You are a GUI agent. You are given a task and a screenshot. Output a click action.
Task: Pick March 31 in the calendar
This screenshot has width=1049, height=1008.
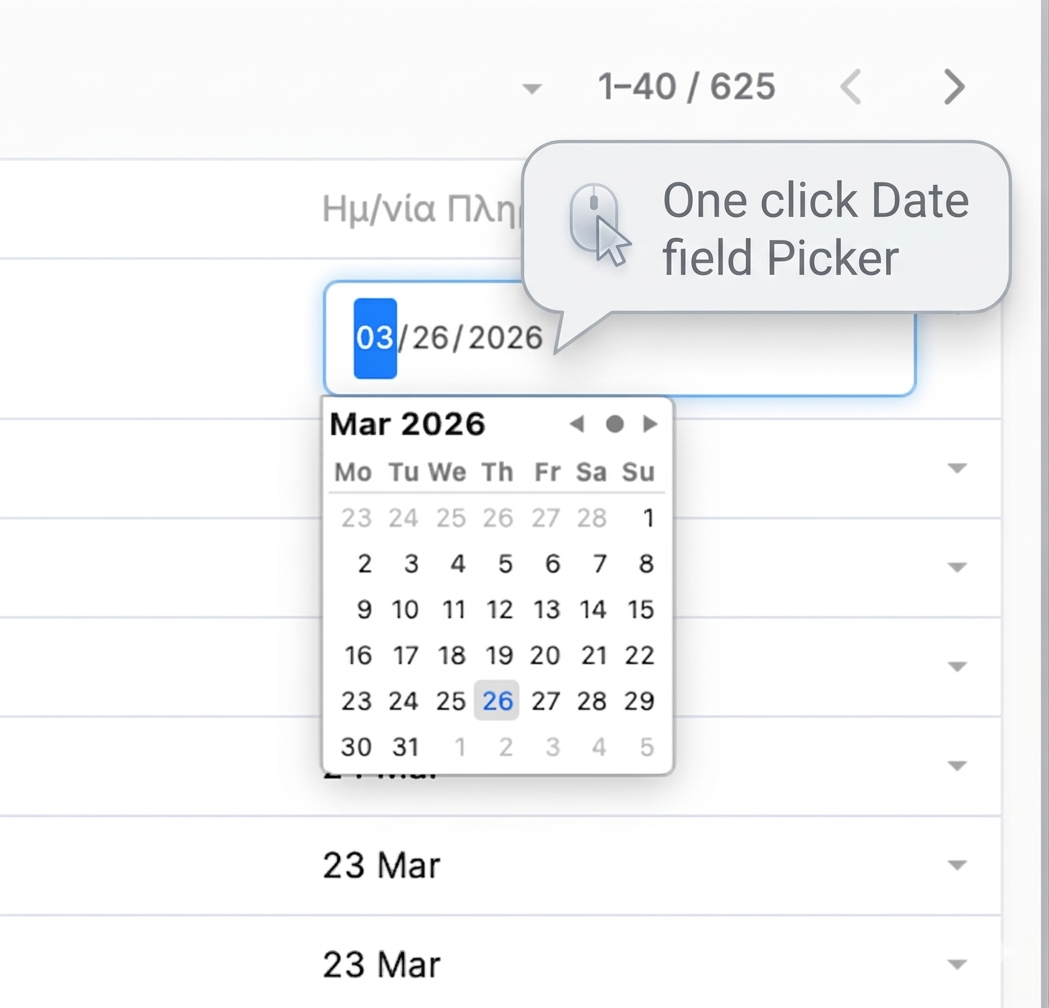coord(404,747)
